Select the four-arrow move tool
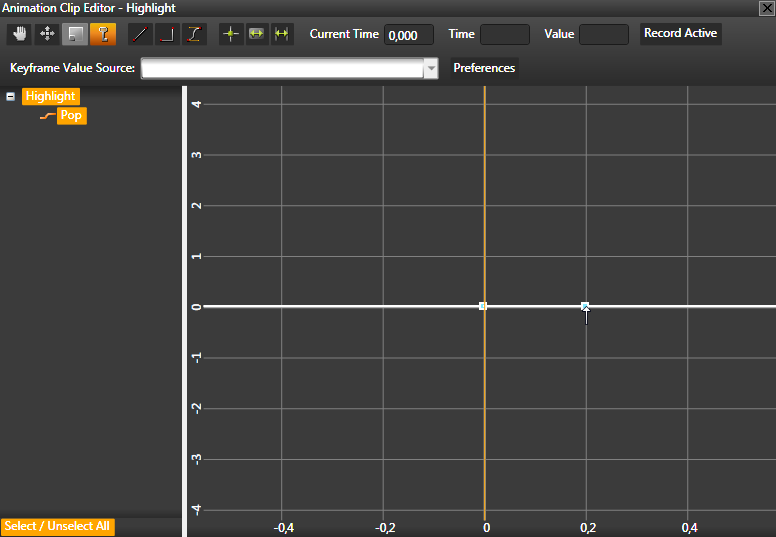This screenshot has height=537, width=776. coord(47,34)
